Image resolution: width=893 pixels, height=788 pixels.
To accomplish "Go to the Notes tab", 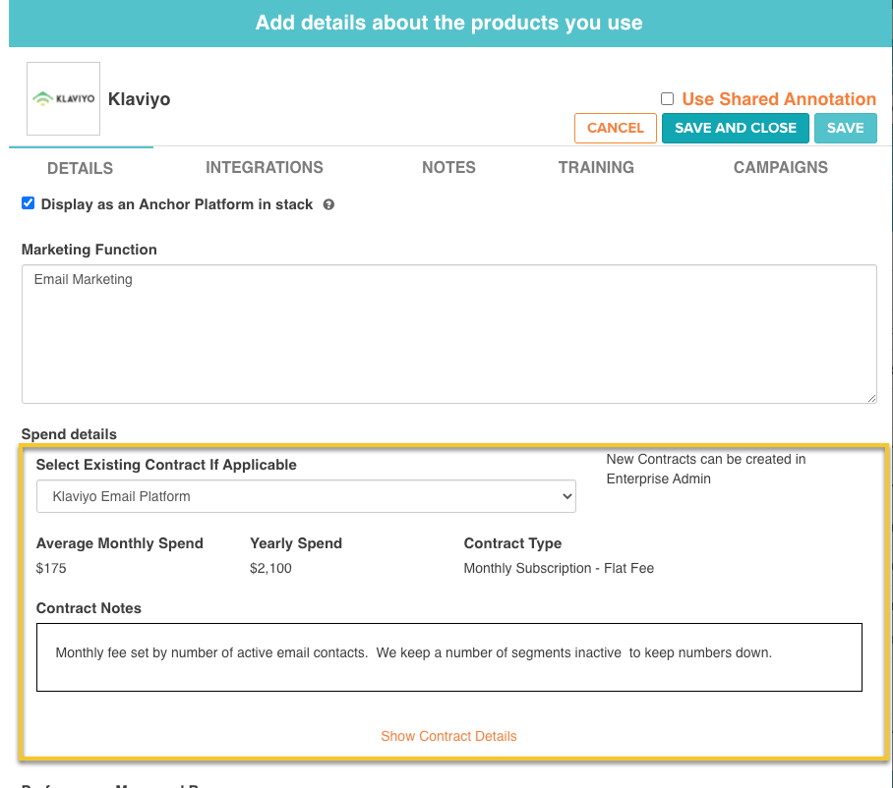I will (449, 167).
